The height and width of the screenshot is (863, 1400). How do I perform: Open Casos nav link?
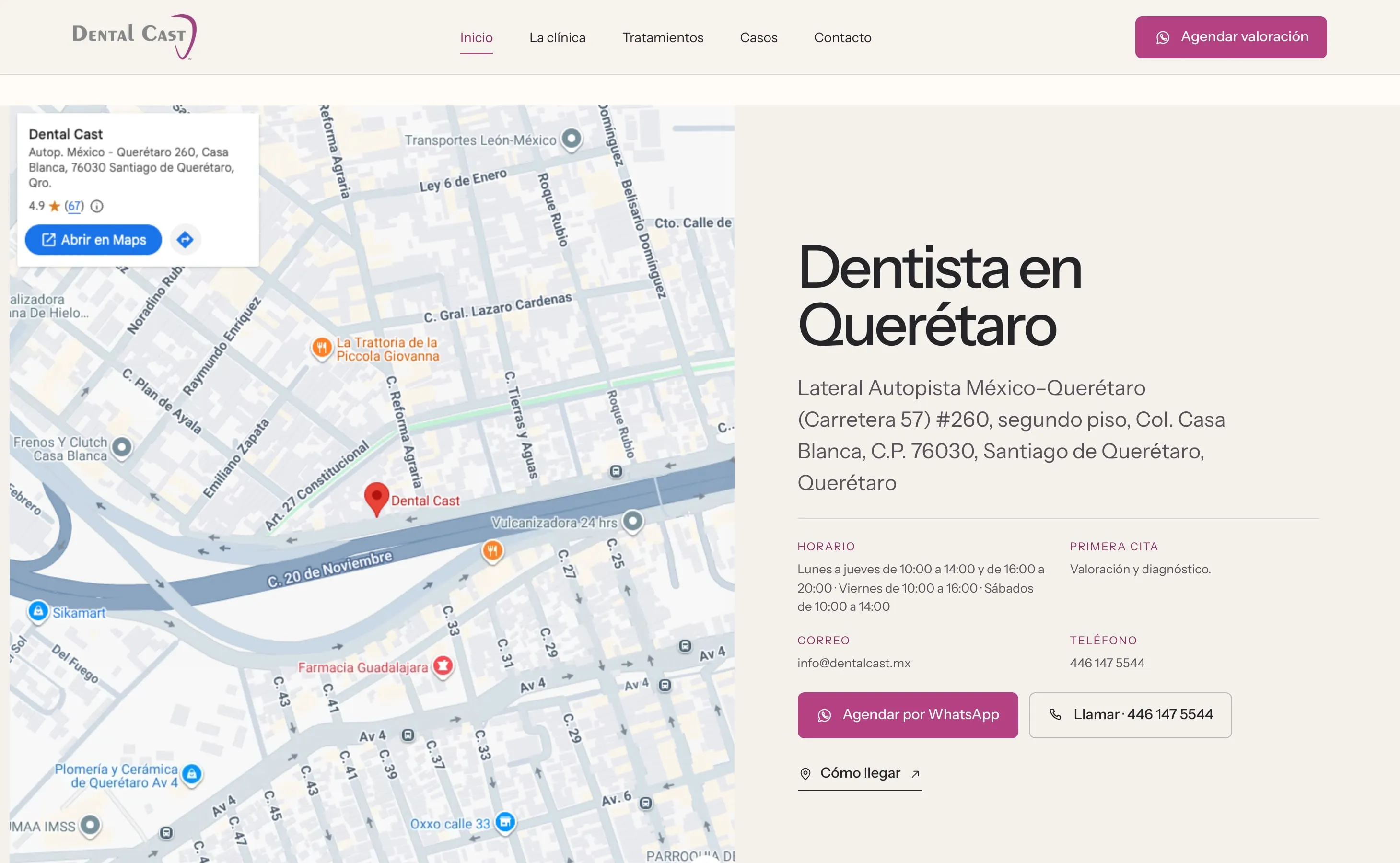(x=758, y=38)
